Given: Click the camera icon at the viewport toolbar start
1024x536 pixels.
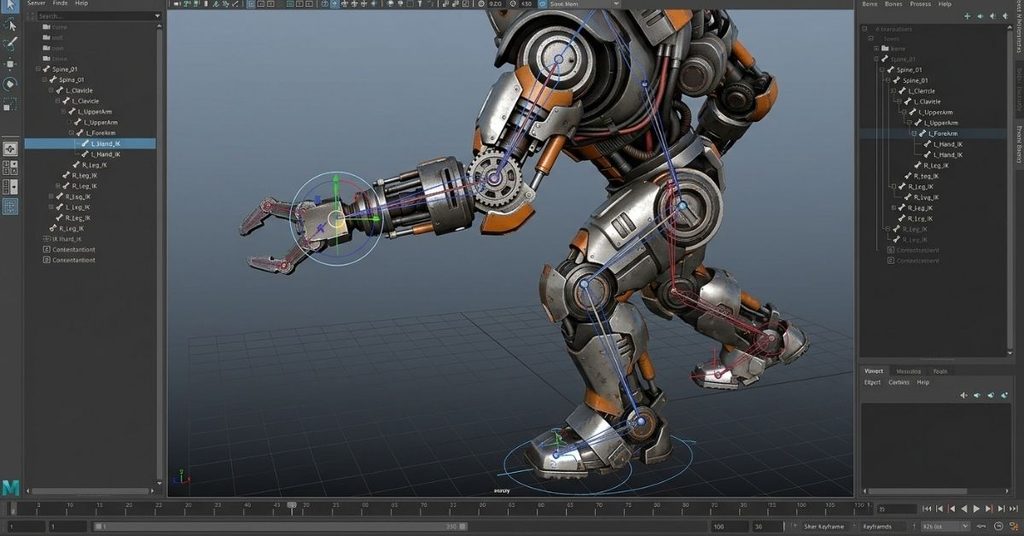Looking at the screenshot, I should [x=176, y=4].
